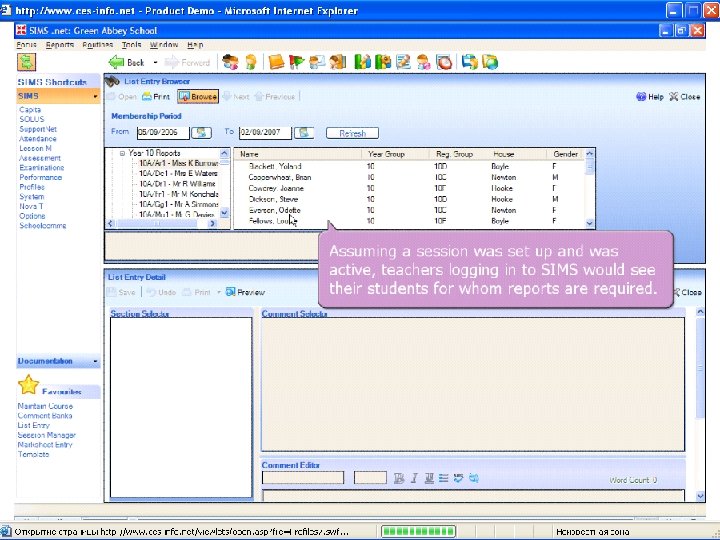Open calendar picker beside From date
This screenshot has height=540, width=720.
[201, 133]
